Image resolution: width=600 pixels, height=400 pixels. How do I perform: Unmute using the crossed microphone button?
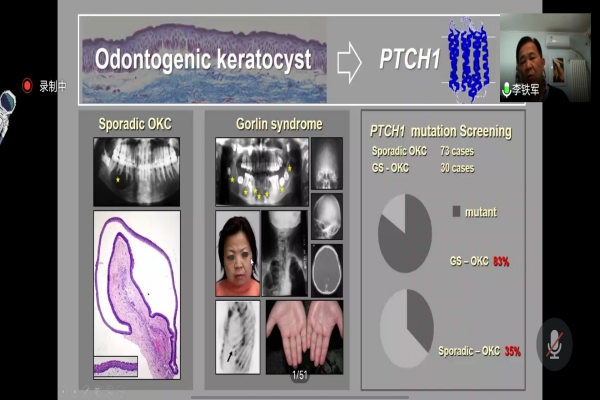click(554, 344)
